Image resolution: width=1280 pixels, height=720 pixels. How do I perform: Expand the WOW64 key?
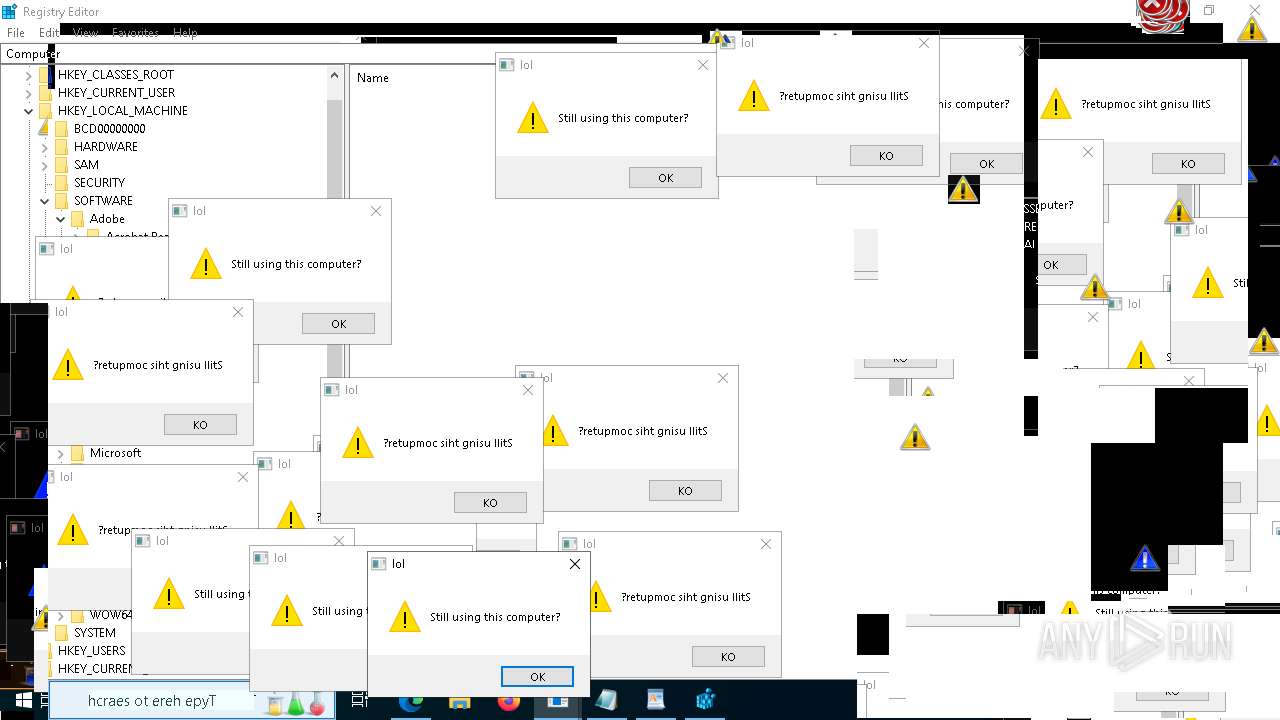pyautogui.click(x=61, y=615)
